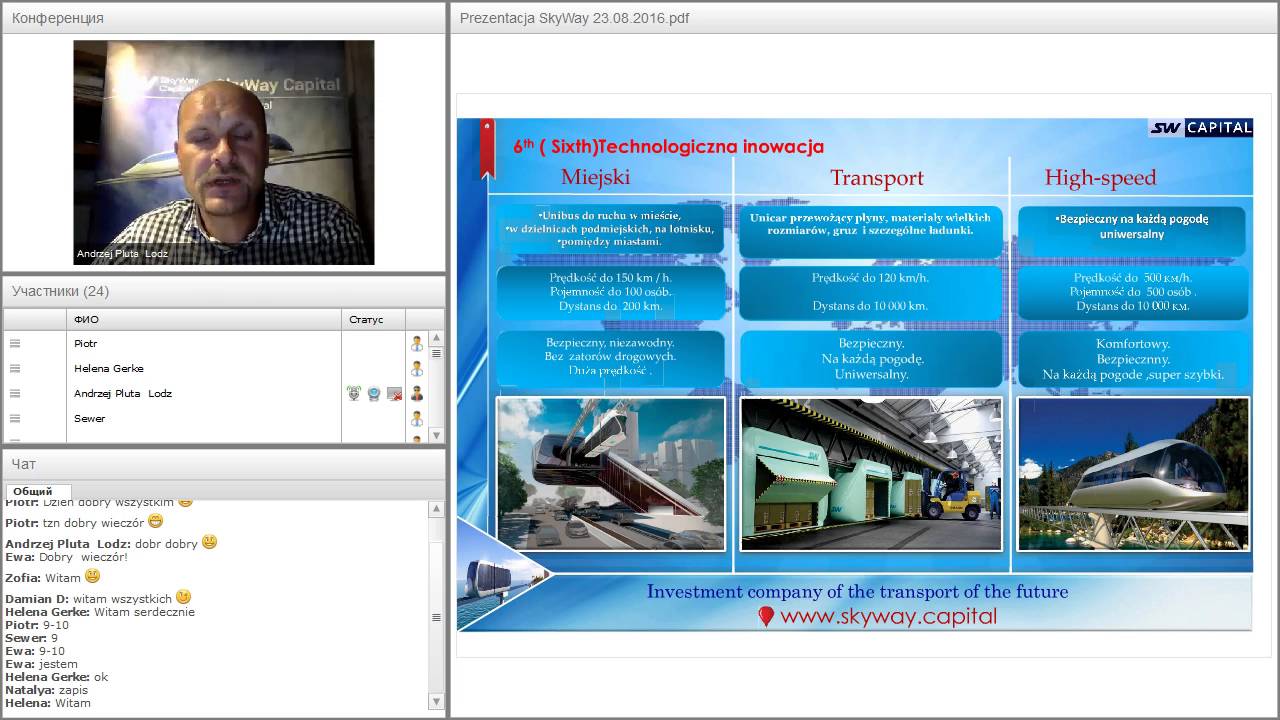Click the smiley after Andrzej's 'dobr dobry' message
The width and height of the screenshot is (1280, 720).
209,542
